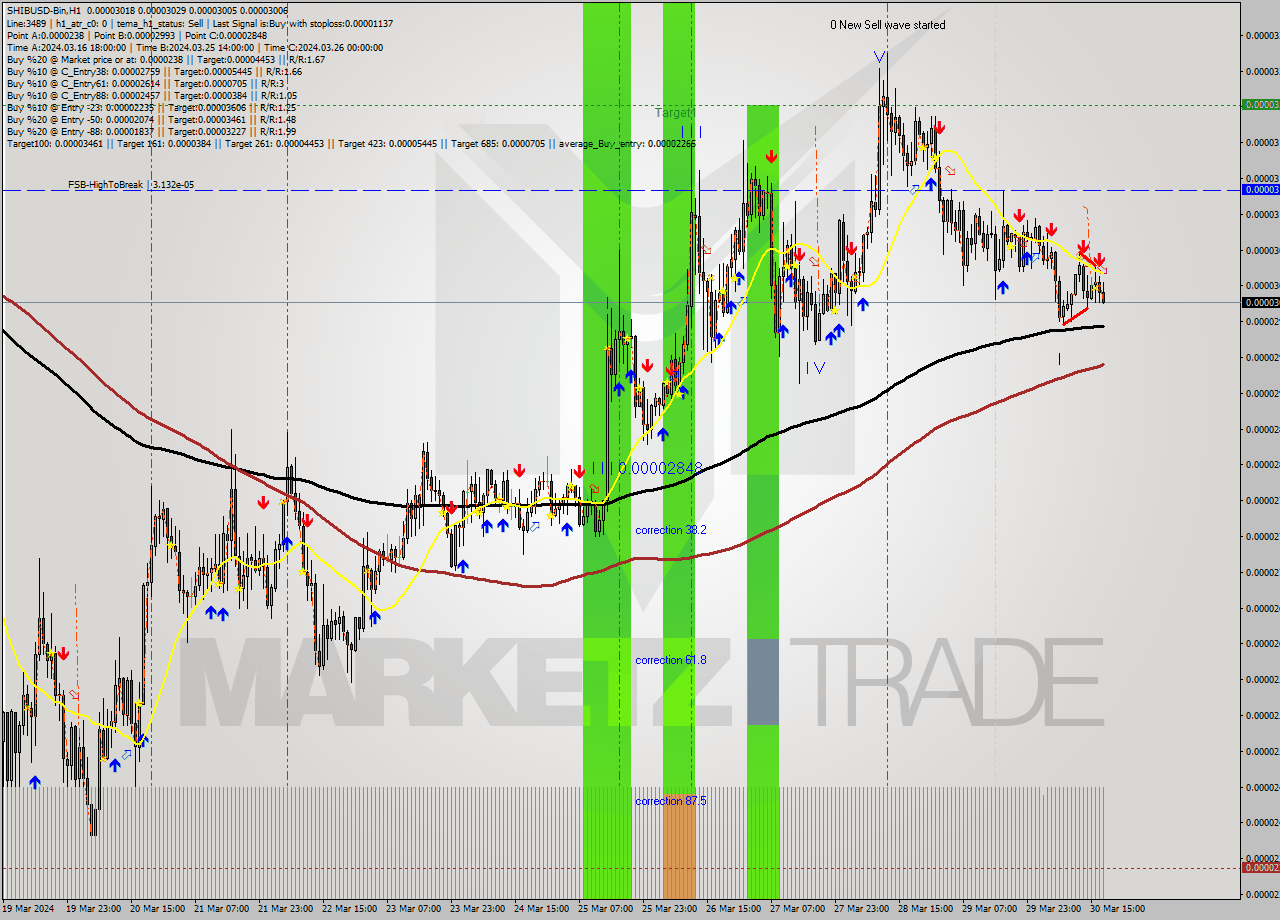Viewport: 1280px width, 920px height.
Task: Click the '21 Mar 07:00' time label
Action: [221, 908]
